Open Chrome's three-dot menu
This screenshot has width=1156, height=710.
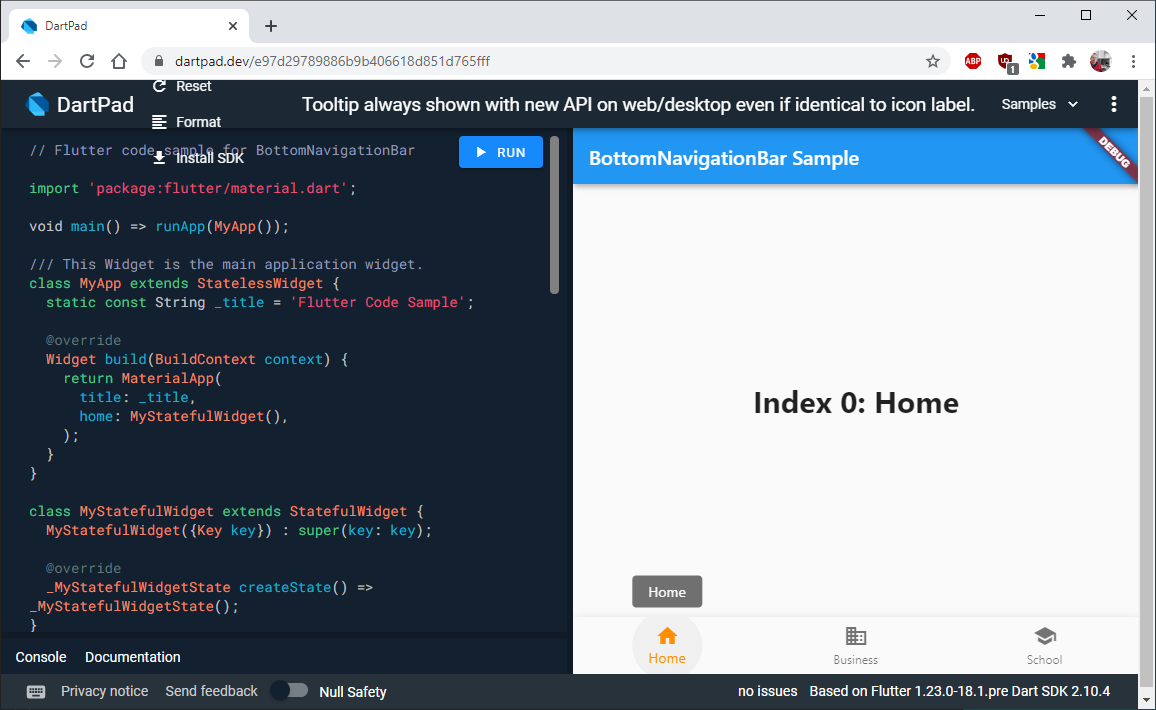(x=1133, y=60)
